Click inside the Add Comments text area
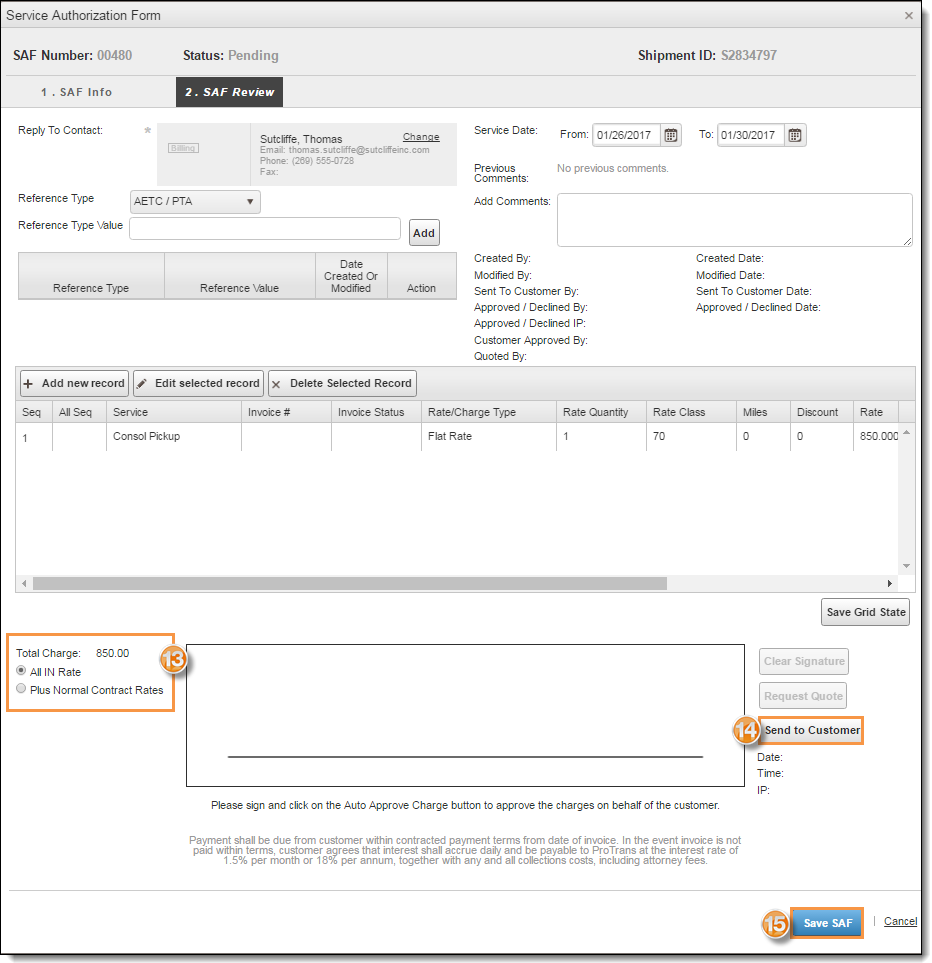This screenshot has height=963, width=932. [x=734, y=219]
